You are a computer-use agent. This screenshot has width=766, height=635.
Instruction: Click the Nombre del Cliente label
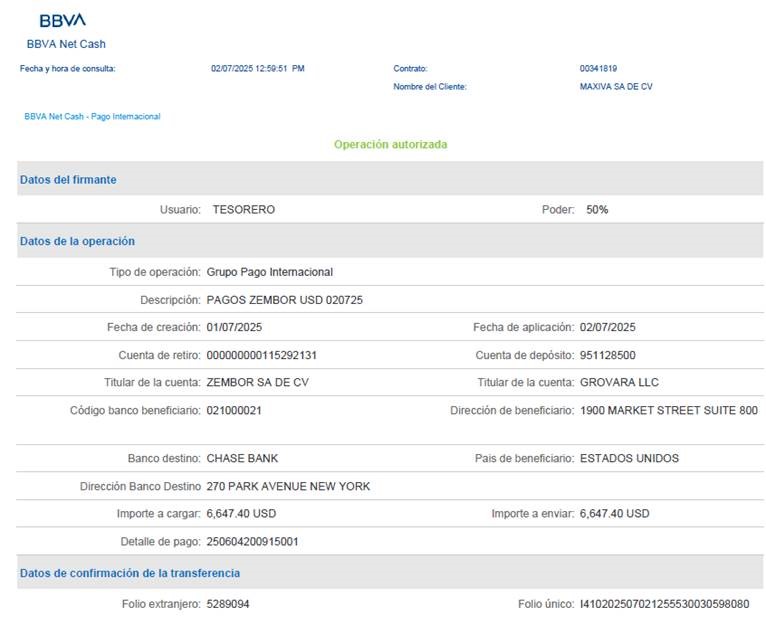point(430,86)
